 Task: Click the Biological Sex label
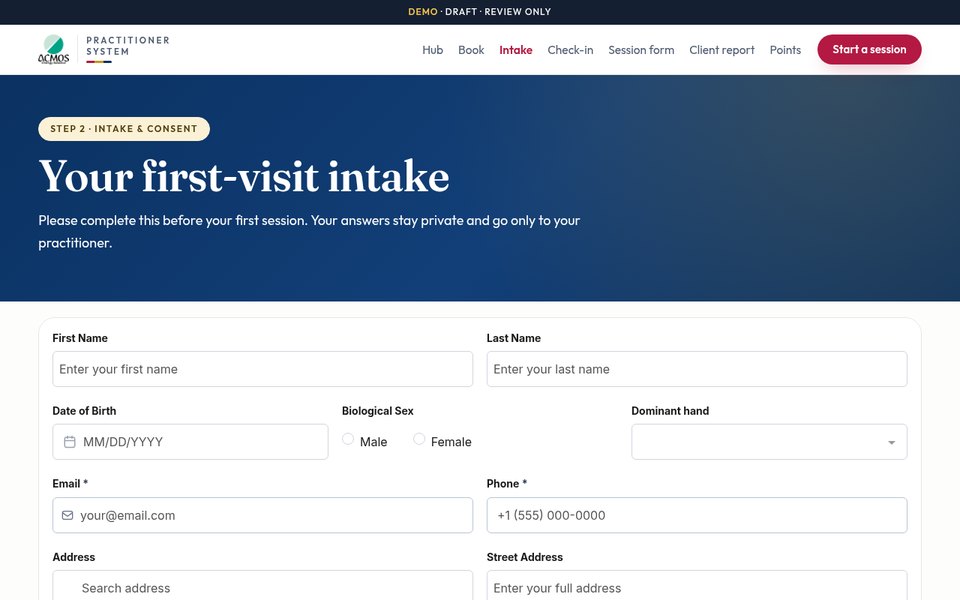(x=377, y=411)
